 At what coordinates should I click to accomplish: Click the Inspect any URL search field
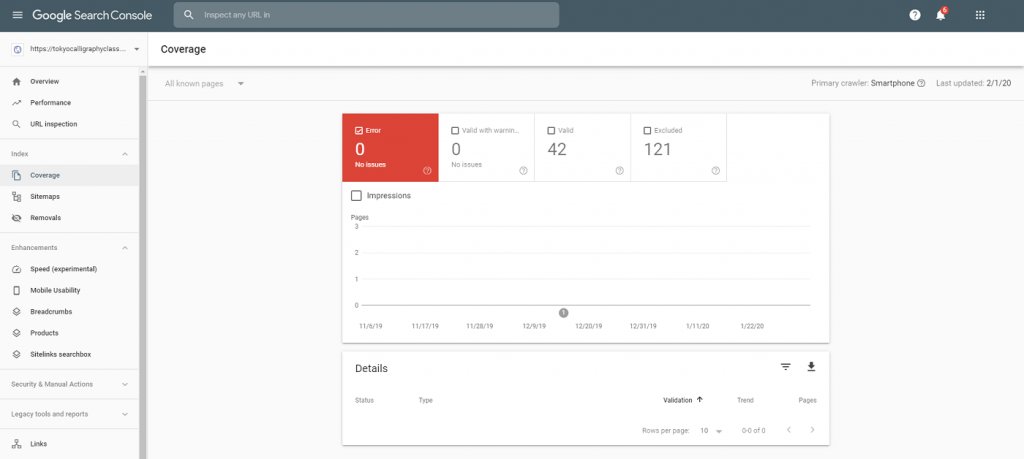(366, 14)
